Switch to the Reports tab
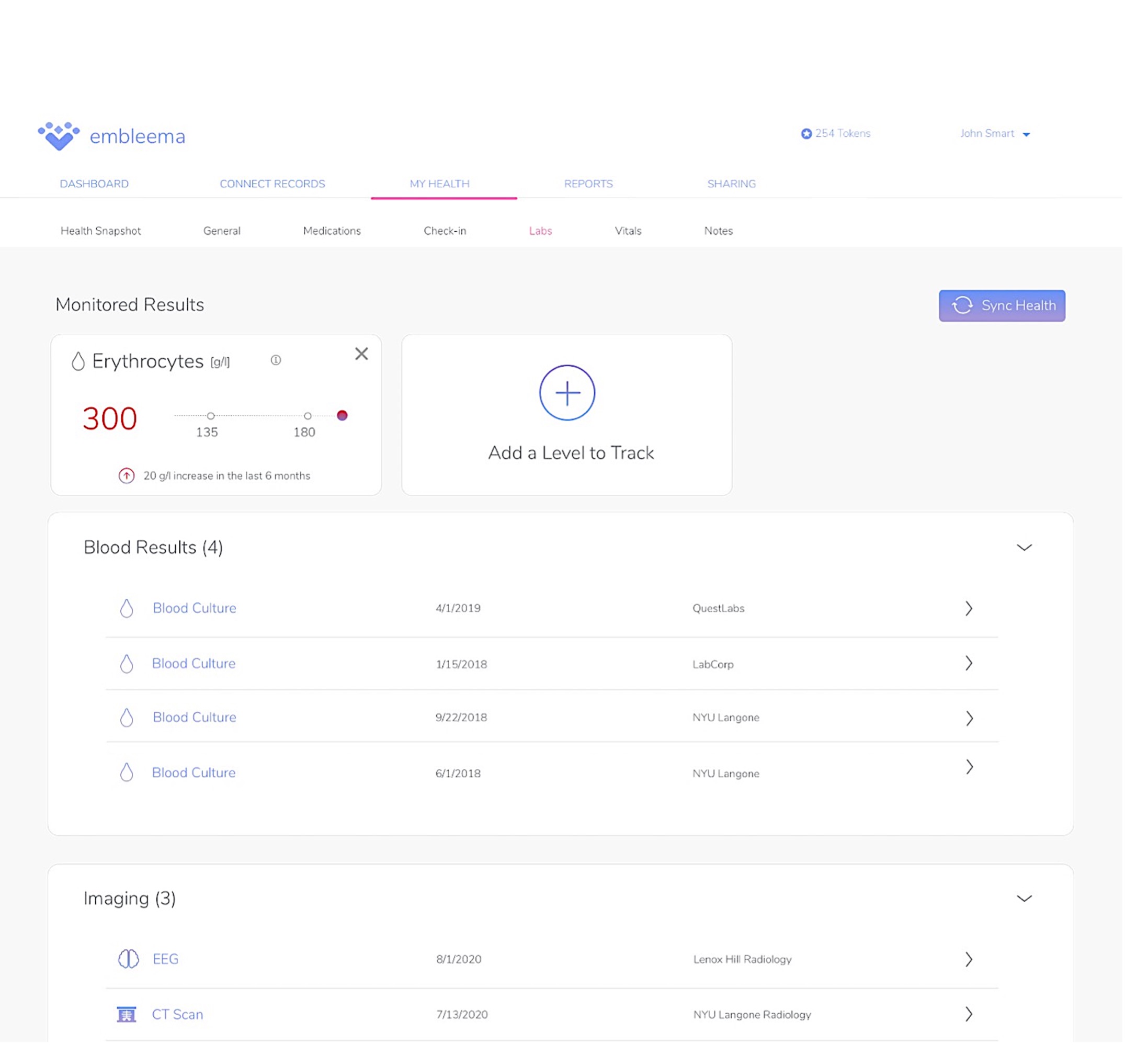The width and height of the screenshot is (1148, 1045). [x=588, y=184]
